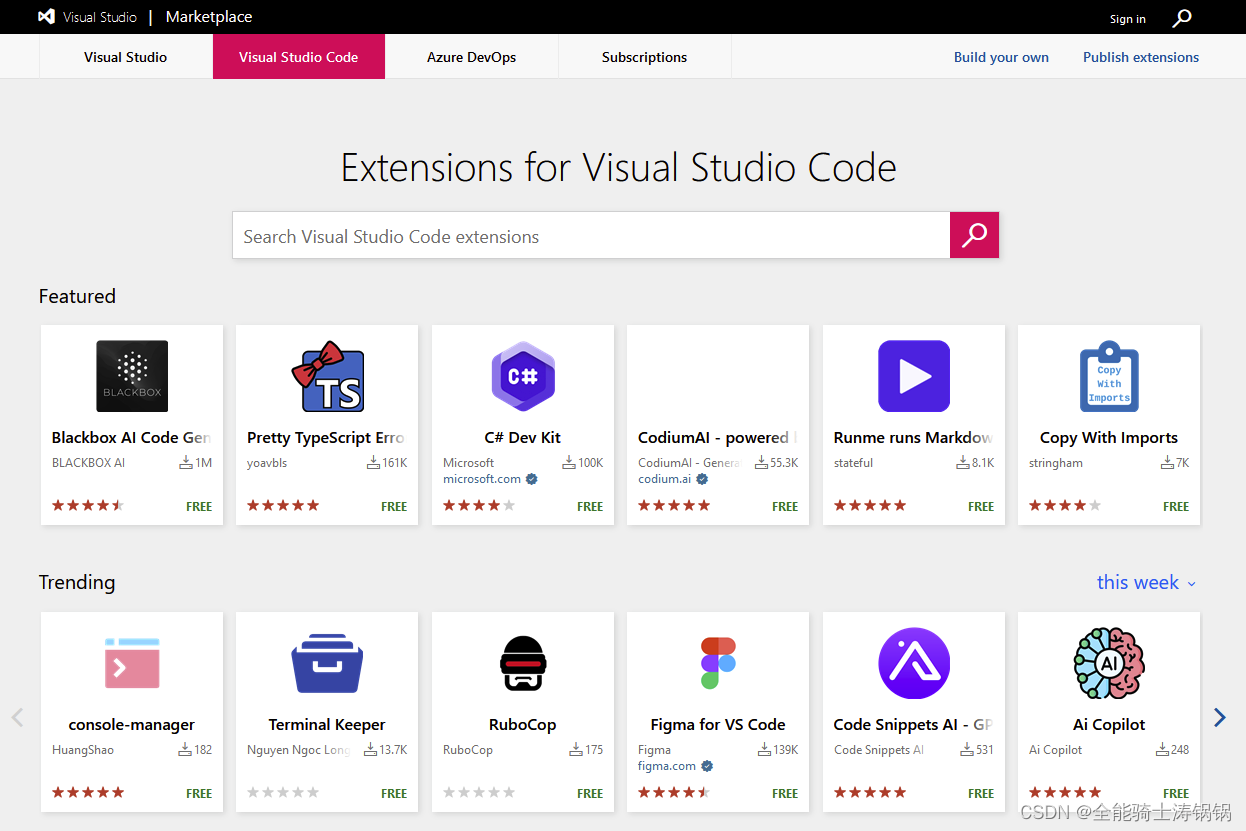Click the Terminal Keeper extension icon

327,662
